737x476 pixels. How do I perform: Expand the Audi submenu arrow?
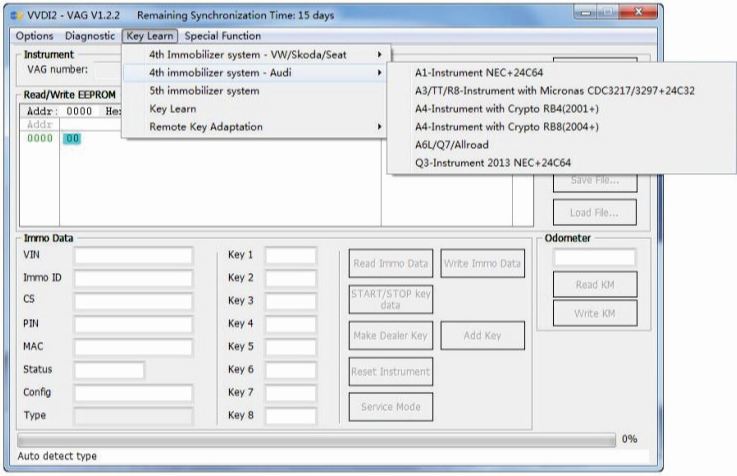[x=379, y=73]
